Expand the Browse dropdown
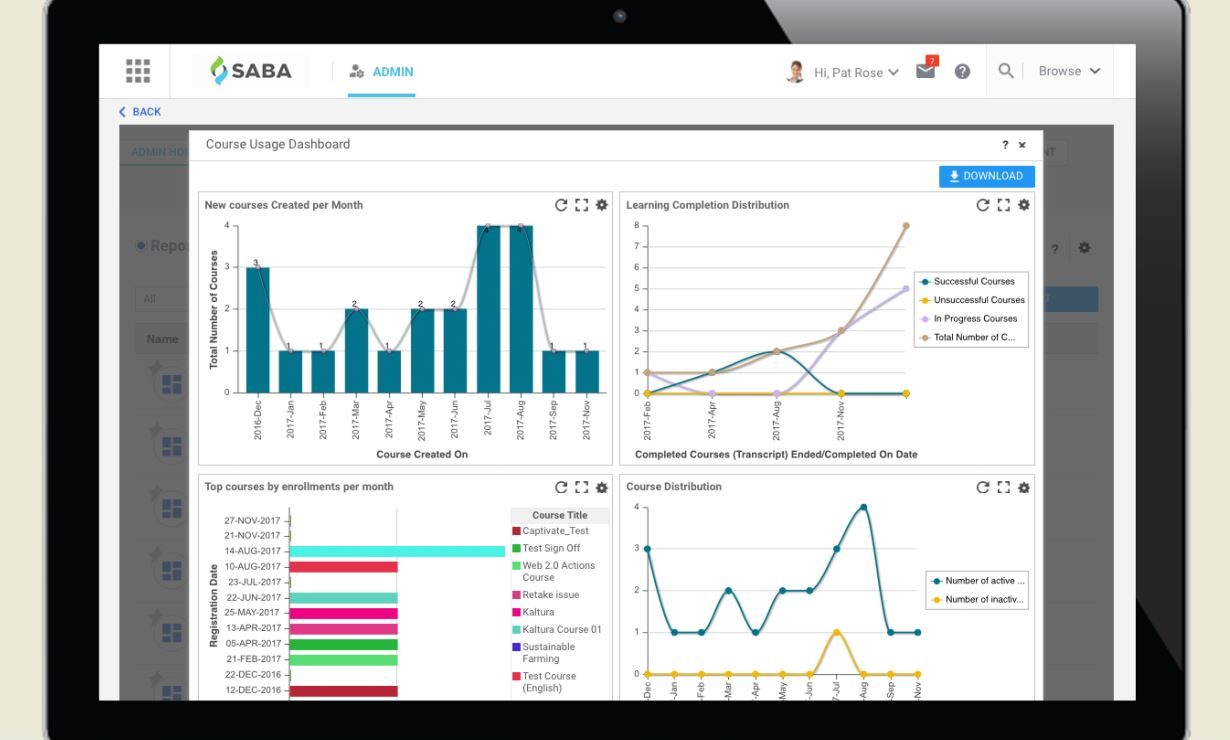 tap(1069, 71)
